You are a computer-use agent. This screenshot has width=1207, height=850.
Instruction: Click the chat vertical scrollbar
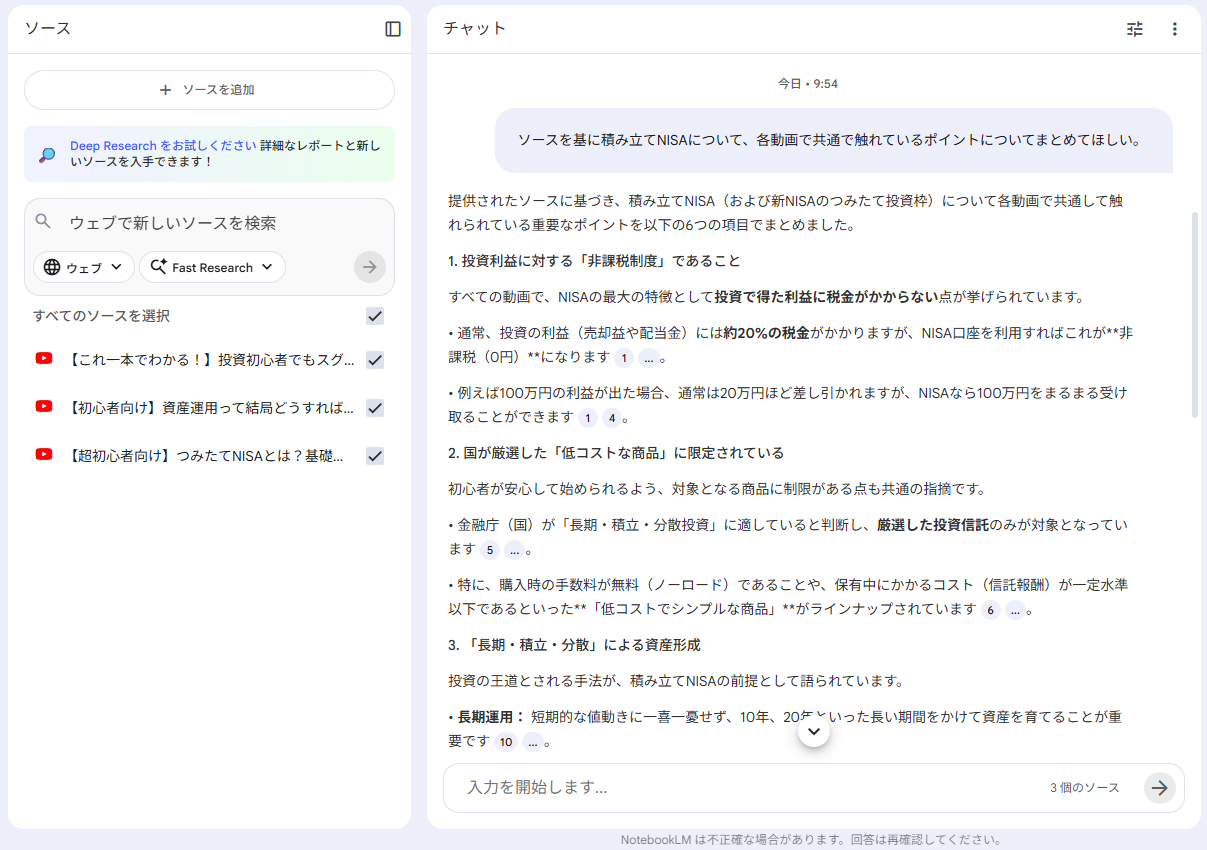pyautogui.click(x=1194, y=314)
